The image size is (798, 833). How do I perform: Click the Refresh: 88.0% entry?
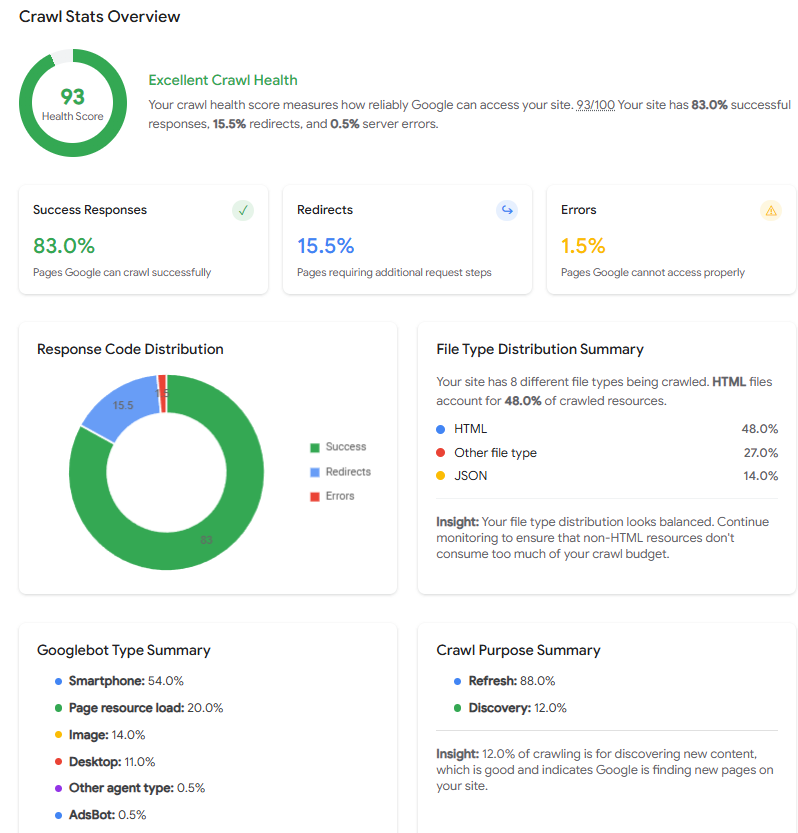[505, 681]
